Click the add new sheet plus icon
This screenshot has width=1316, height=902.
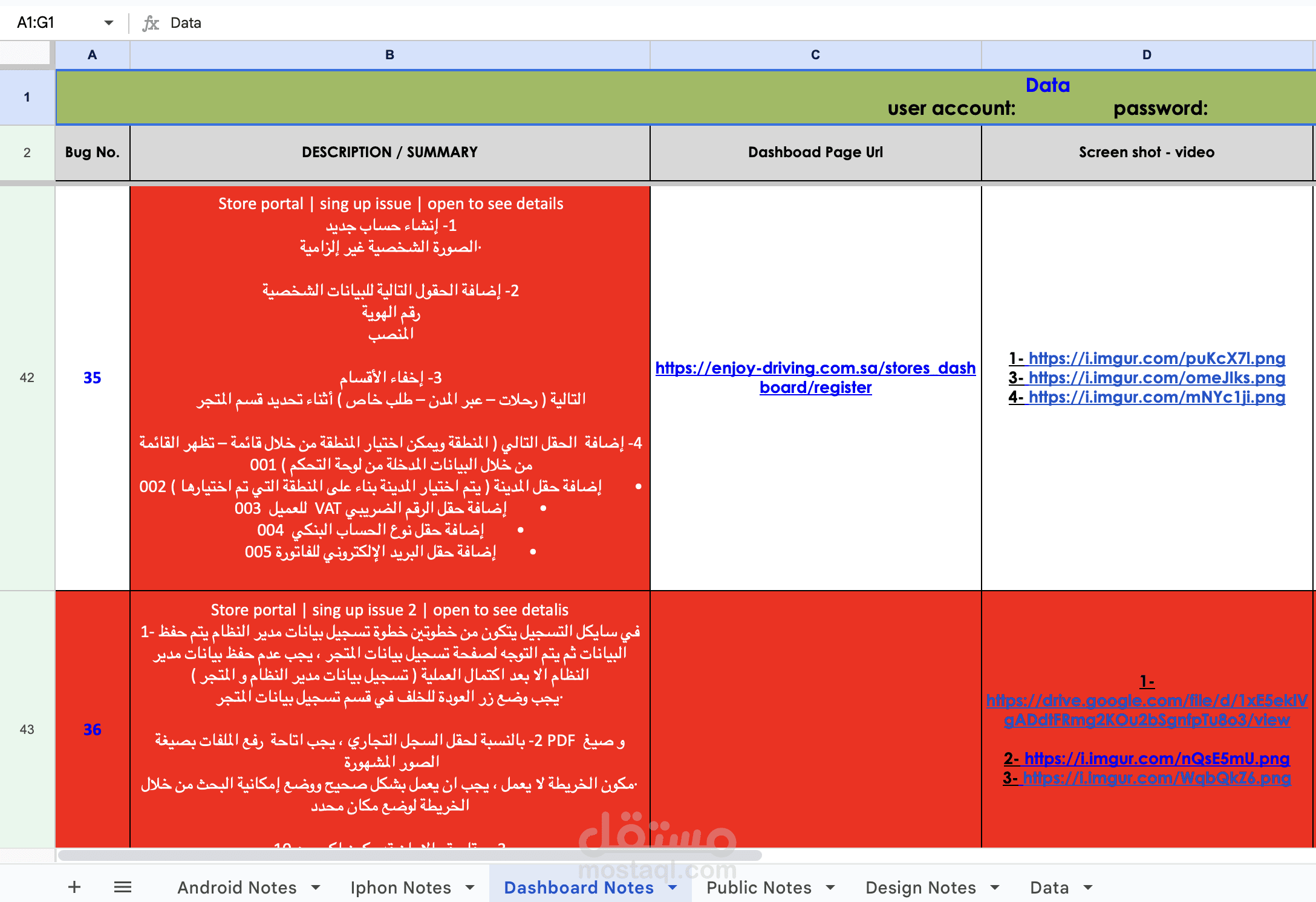(74, 887)
